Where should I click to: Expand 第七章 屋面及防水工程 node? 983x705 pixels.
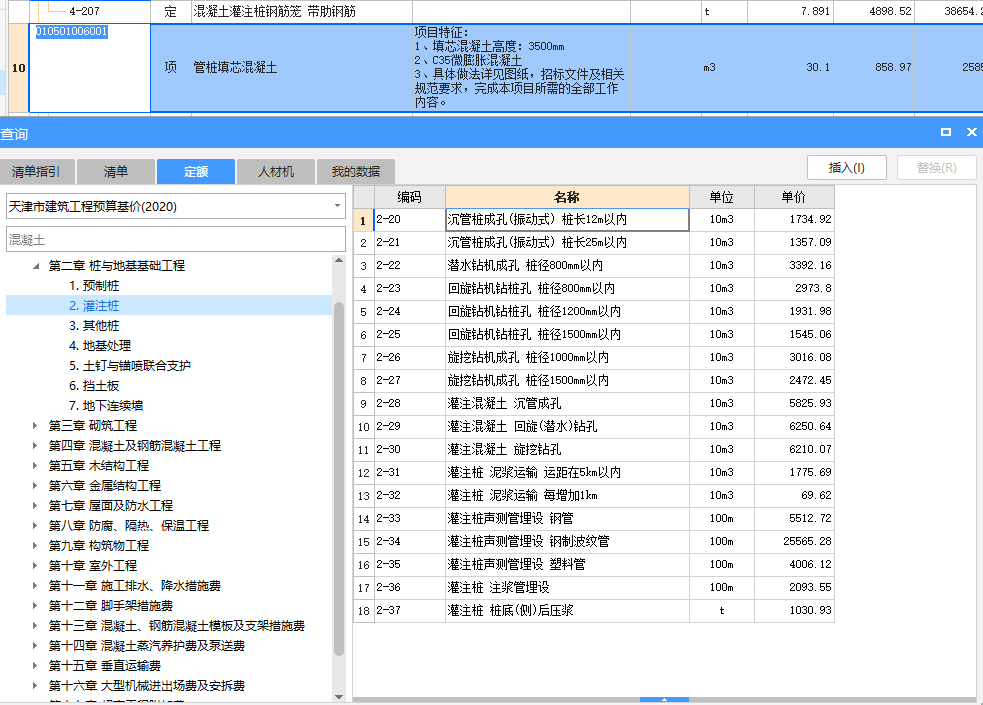point(35,506)
